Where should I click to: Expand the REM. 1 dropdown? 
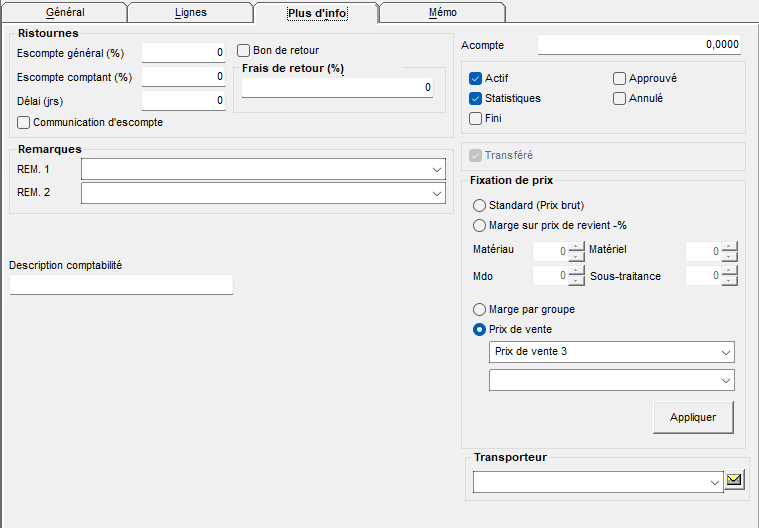(437, 170)
